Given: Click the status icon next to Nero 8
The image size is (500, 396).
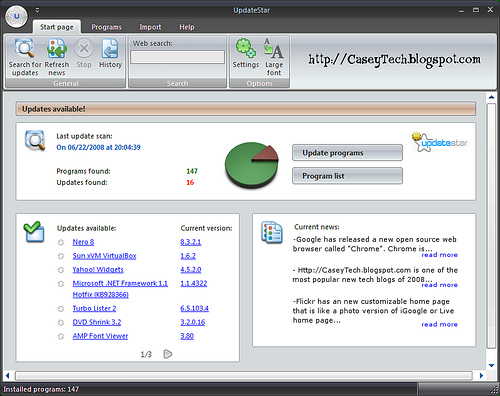Looking at the screenshot, I should [x=61, y=242].
